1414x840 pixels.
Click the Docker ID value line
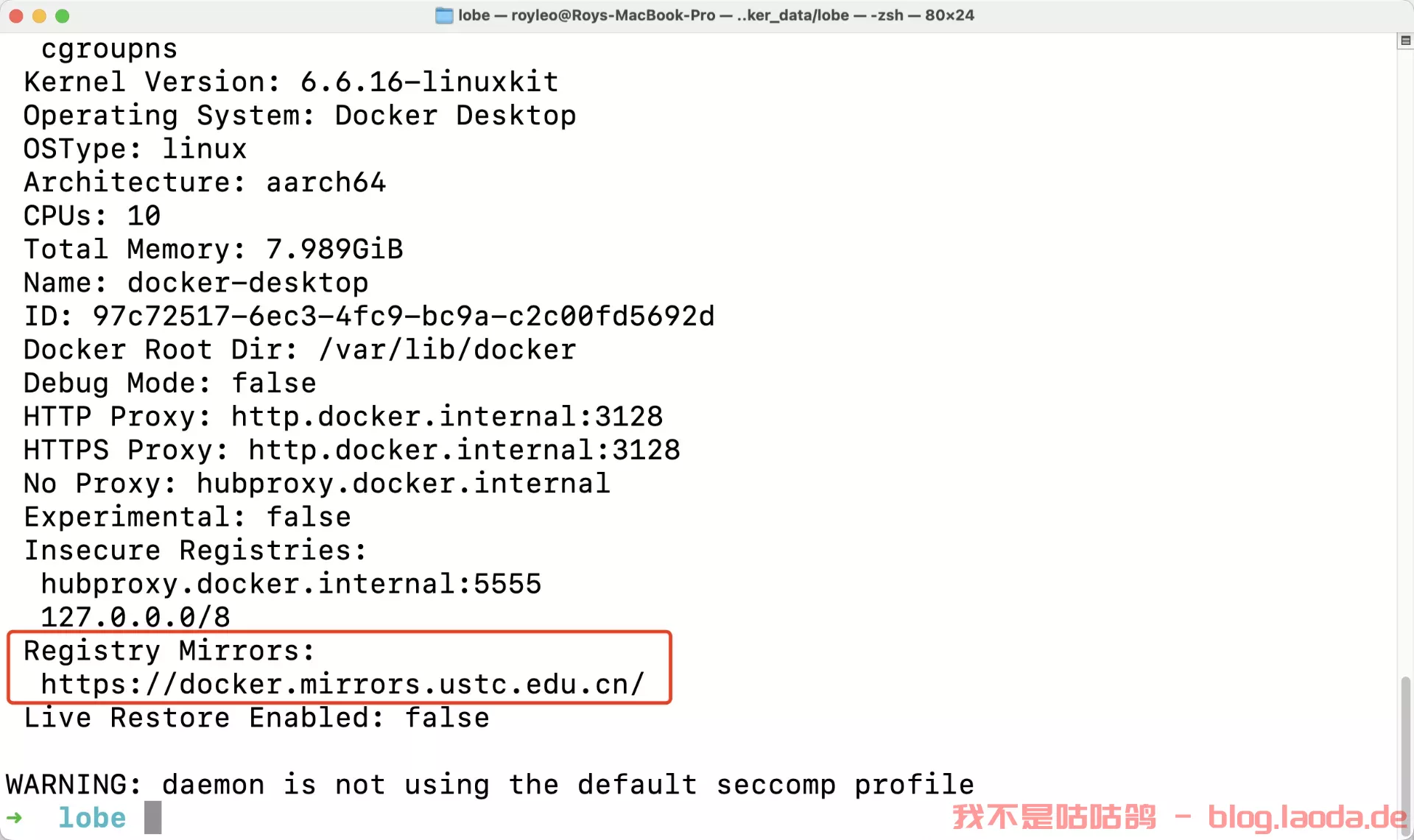point(369,316)
